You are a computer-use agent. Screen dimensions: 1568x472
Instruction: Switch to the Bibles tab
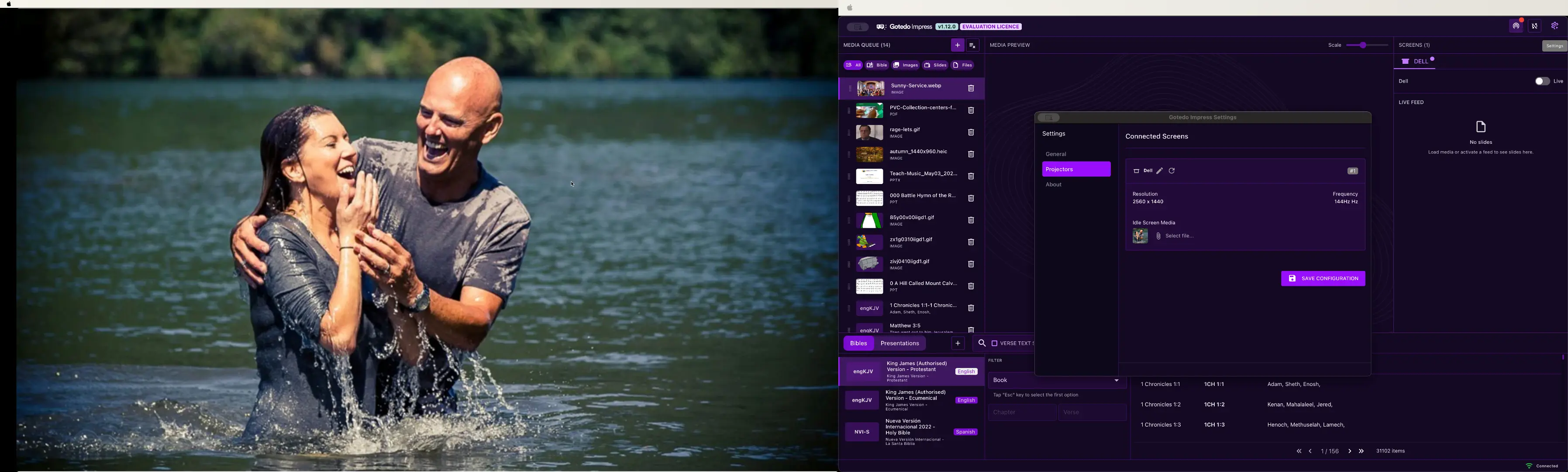[x=858, y=344]
